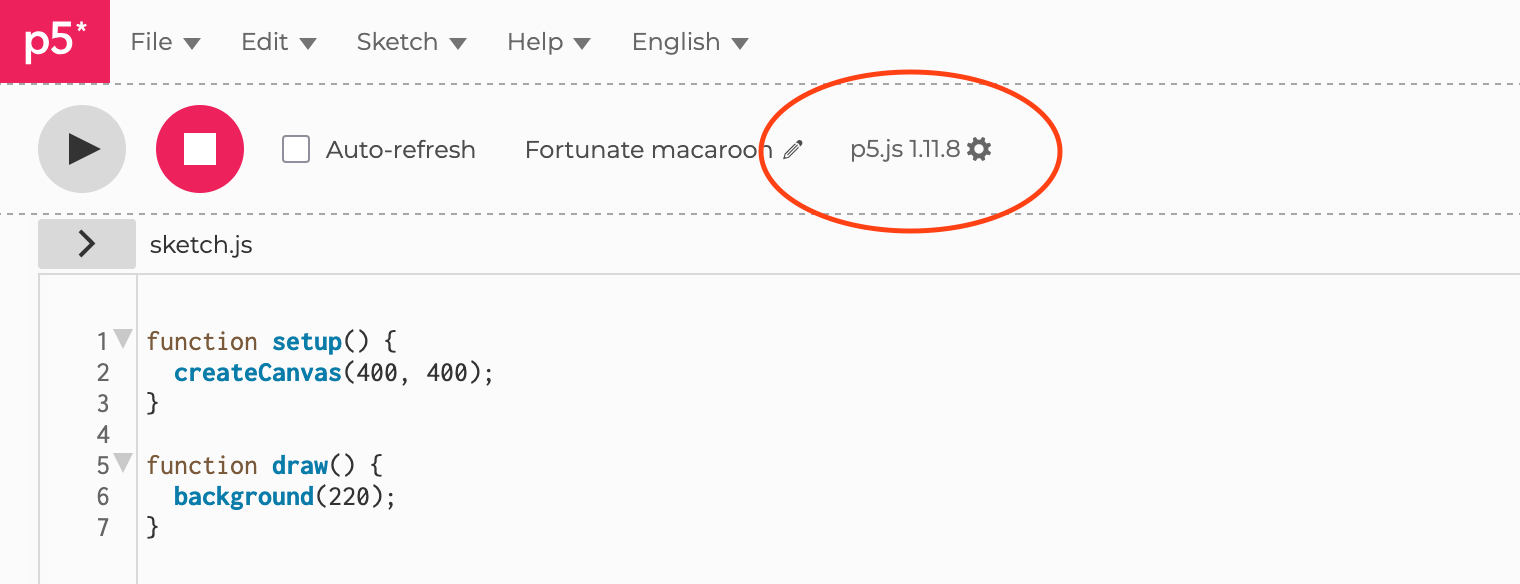Open the p5.js version settings gear

point(979,148)
